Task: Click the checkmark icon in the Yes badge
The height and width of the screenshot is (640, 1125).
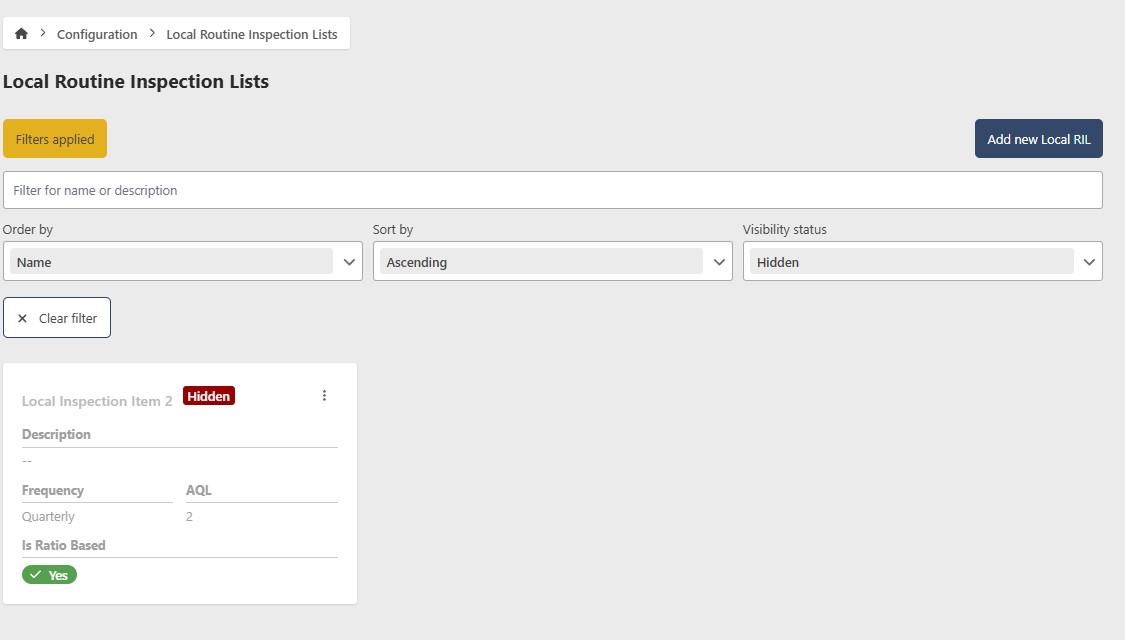Action: (x=37, y=574)
